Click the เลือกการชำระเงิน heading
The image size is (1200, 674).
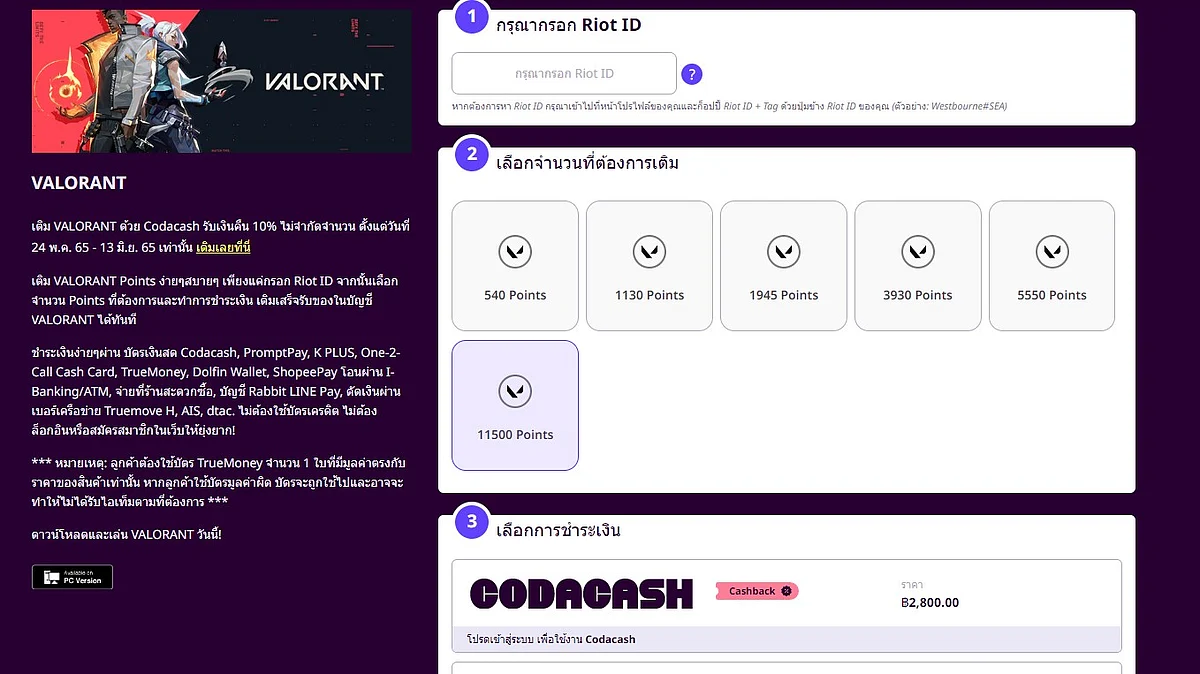click(x=559, y=530)
